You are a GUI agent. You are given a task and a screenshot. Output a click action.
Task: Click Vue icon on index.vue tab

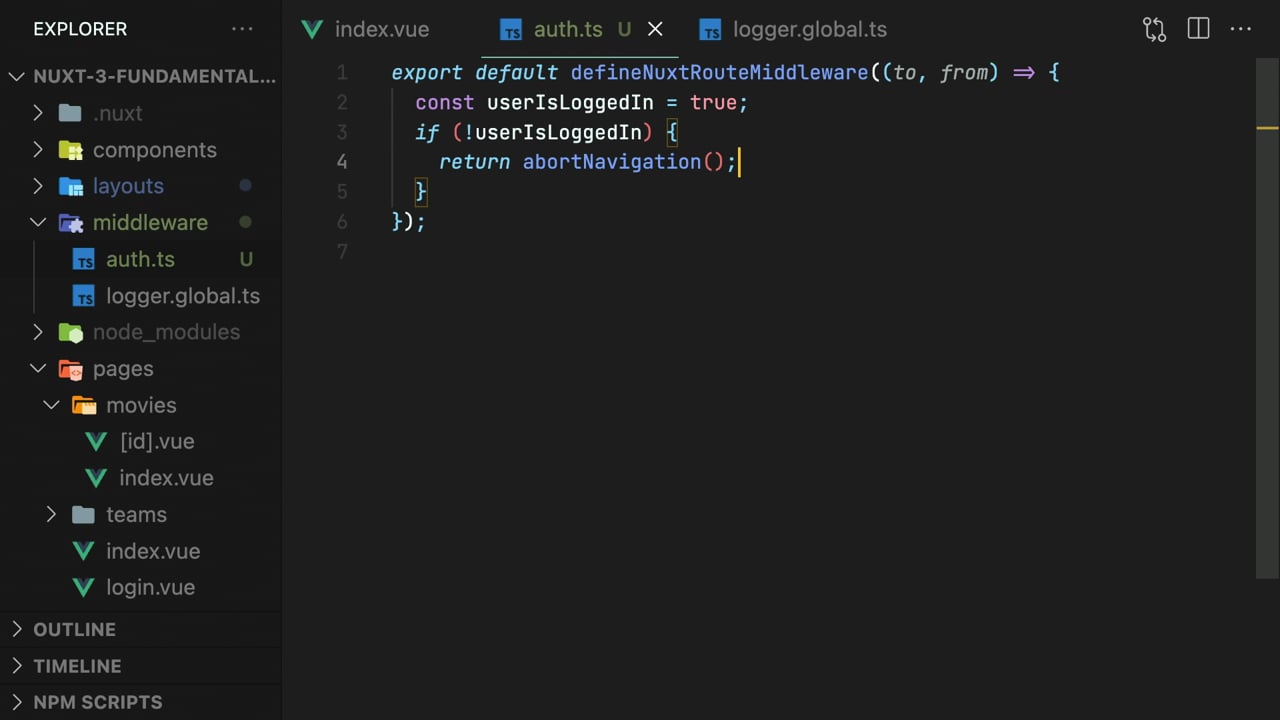pos(312,29)
